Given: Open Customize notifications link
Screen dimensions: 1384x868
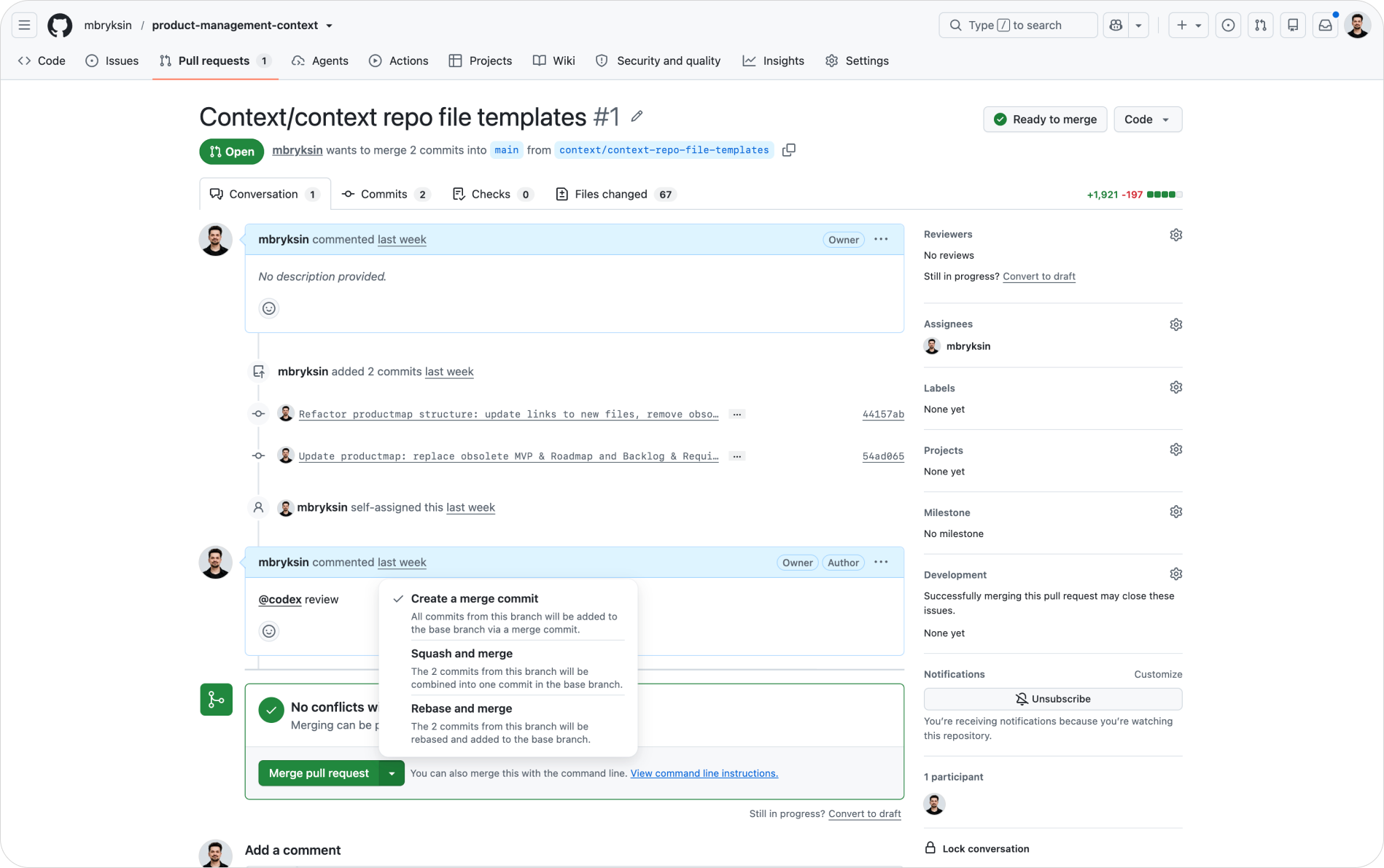Looking at the screenshot, I should click(x=1158, y=674).
